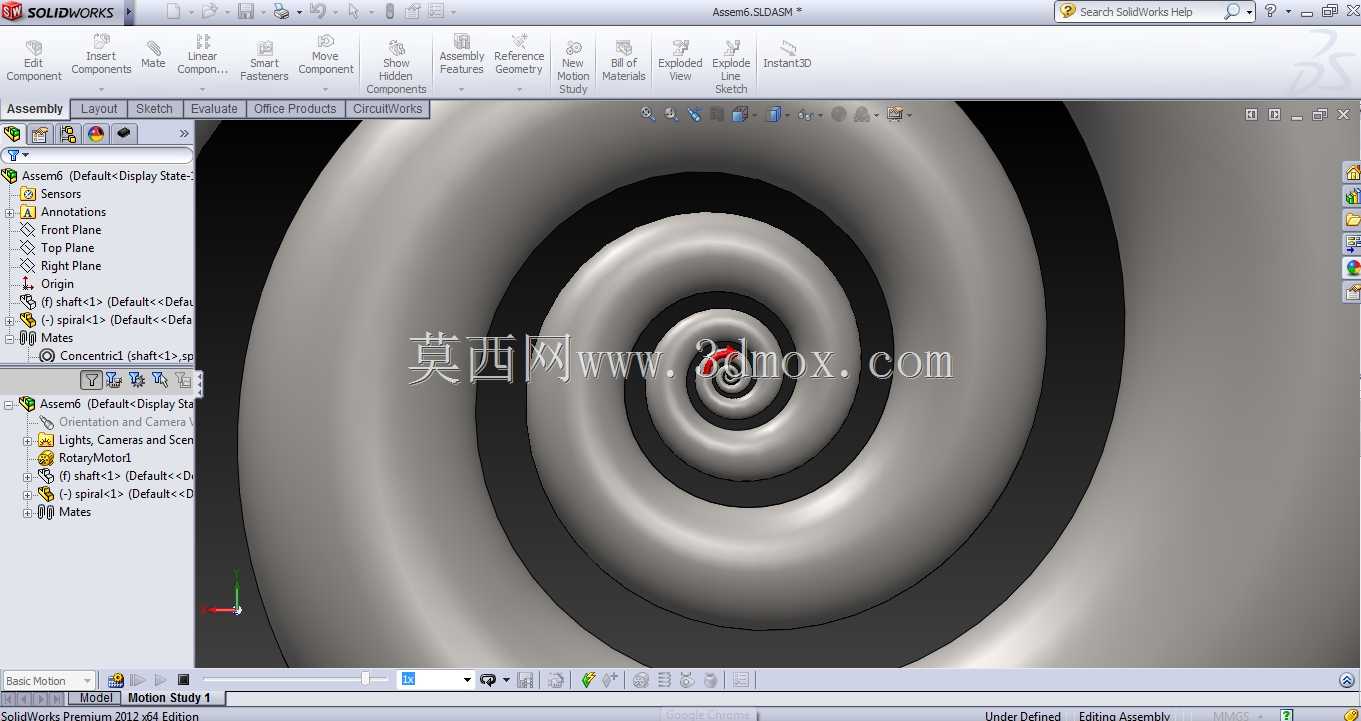Switch to the PropertyManager tab
1361x721 pixels.
click(x=40, y=133)
